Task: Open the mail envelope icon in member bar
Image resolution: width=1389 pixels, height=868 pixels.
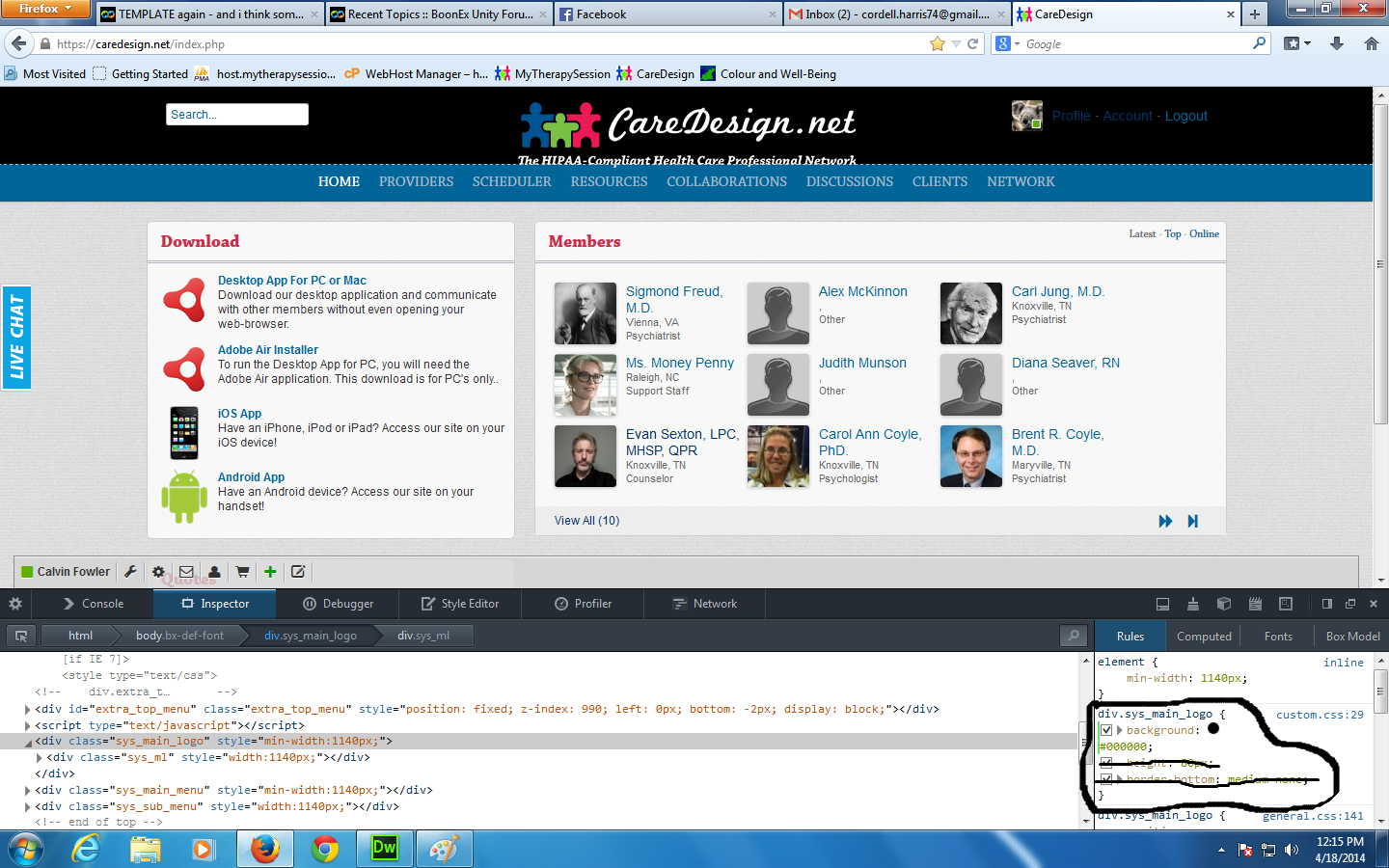Action: pyautogui.click(x=186, y=572)
